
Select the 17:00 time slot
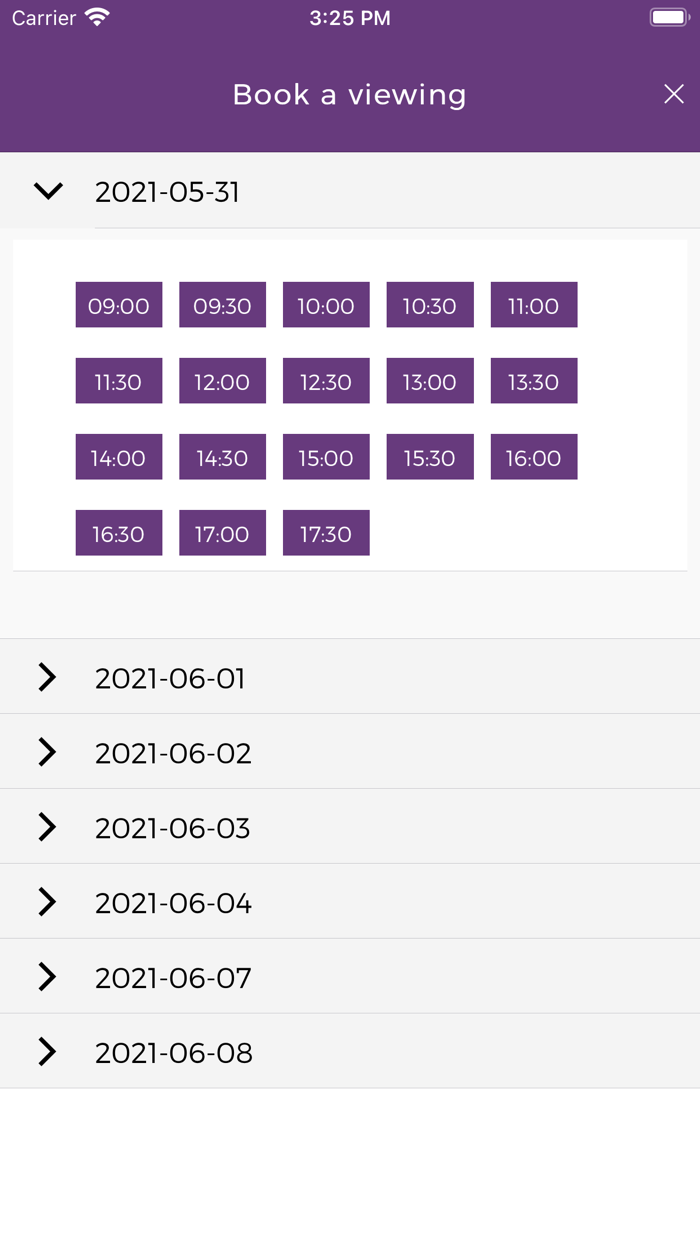pyautogui.click(x=222, y=533)
